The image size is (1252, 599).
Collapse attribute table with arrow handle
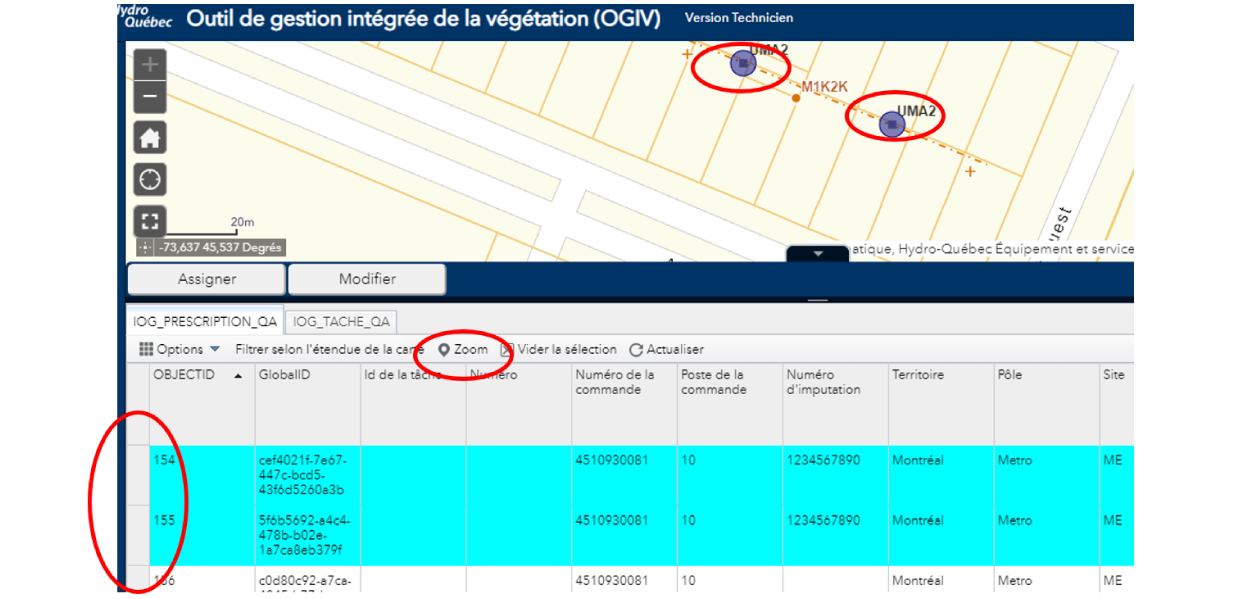[x=818, y=254]
